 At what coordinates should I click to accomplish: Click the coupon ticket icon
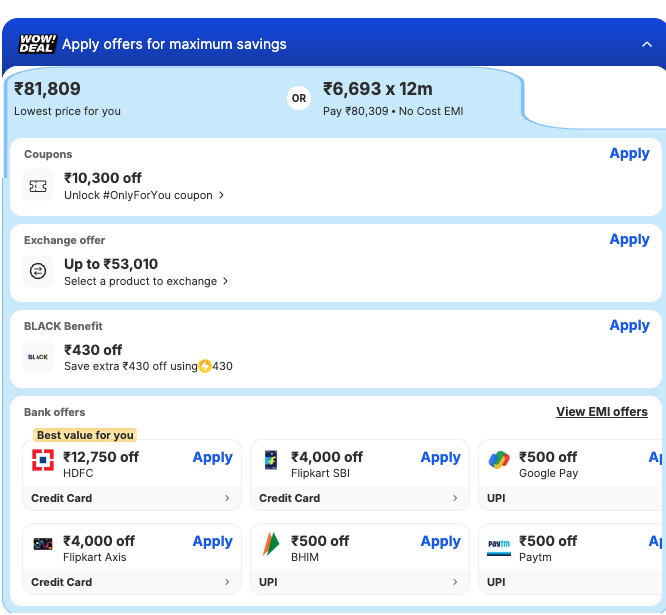tap(38, 186)
